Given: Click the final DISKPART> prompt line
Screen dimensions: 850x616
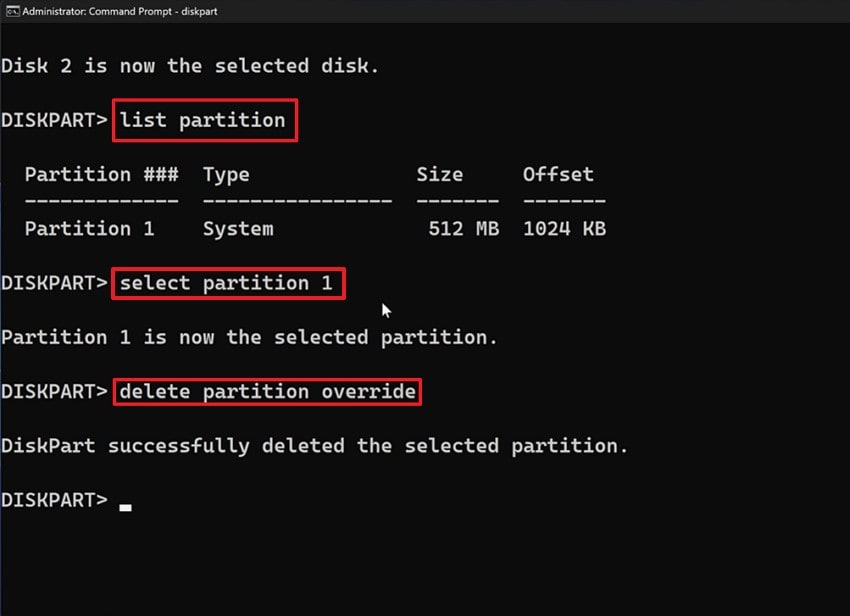Looking at the screenshot, I should [55, 500].
